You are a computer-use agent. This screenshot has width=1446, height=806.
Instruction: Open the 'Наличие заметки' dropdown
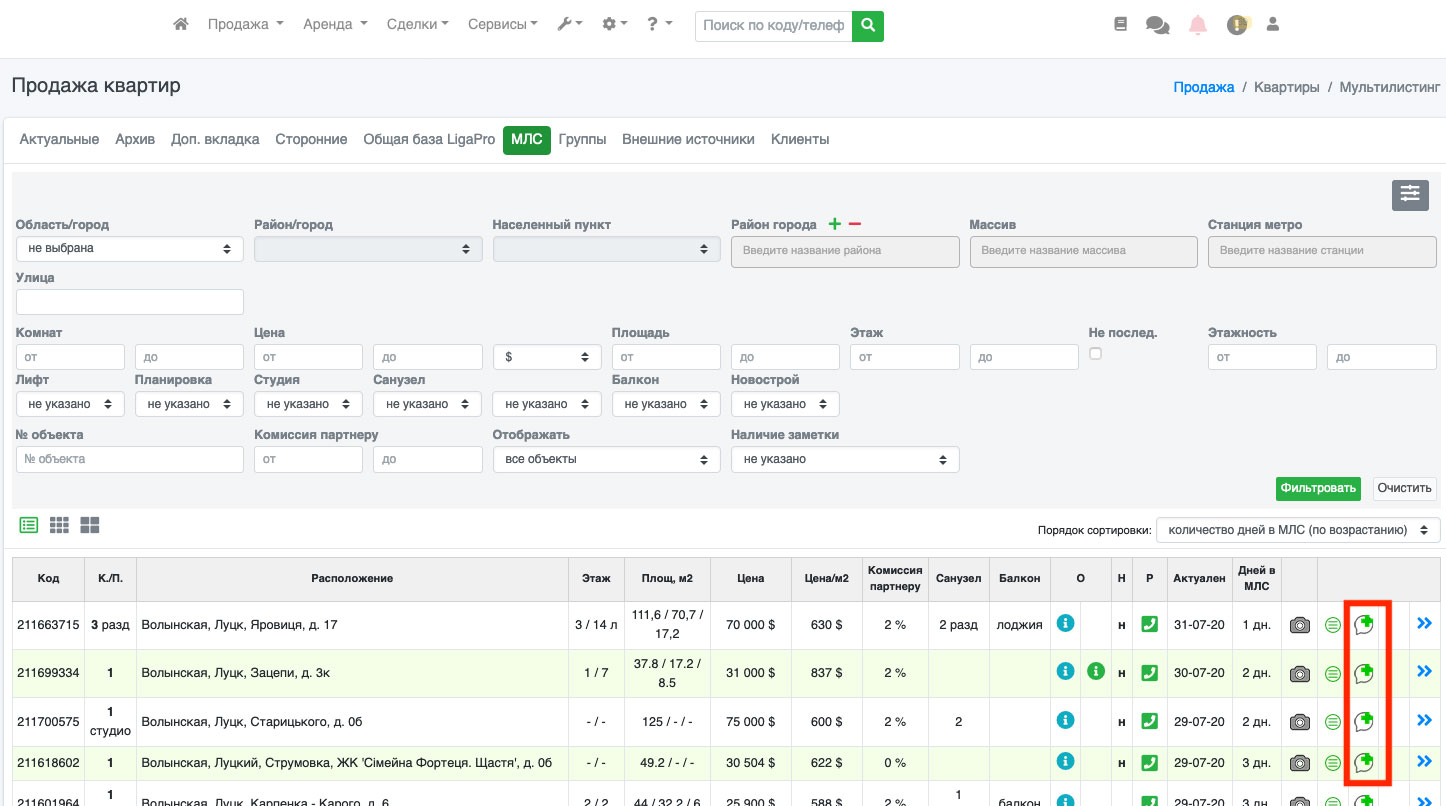pos(844,460)
